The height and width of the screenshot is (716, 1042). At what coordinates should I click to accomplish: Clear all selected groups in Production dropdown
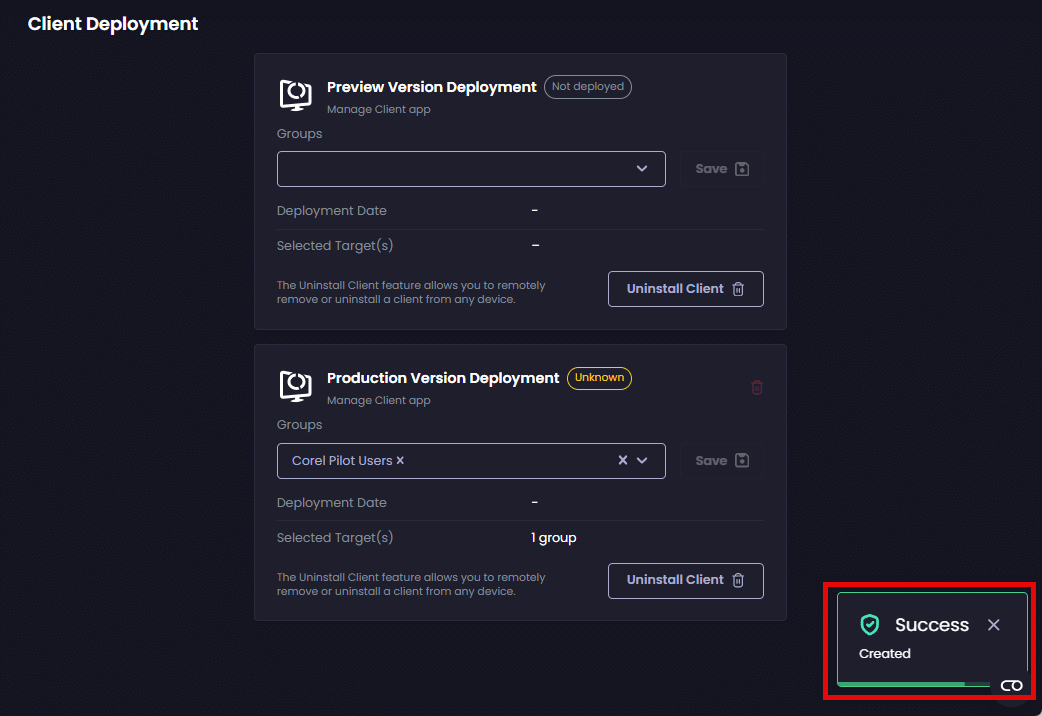click(622, 461)
